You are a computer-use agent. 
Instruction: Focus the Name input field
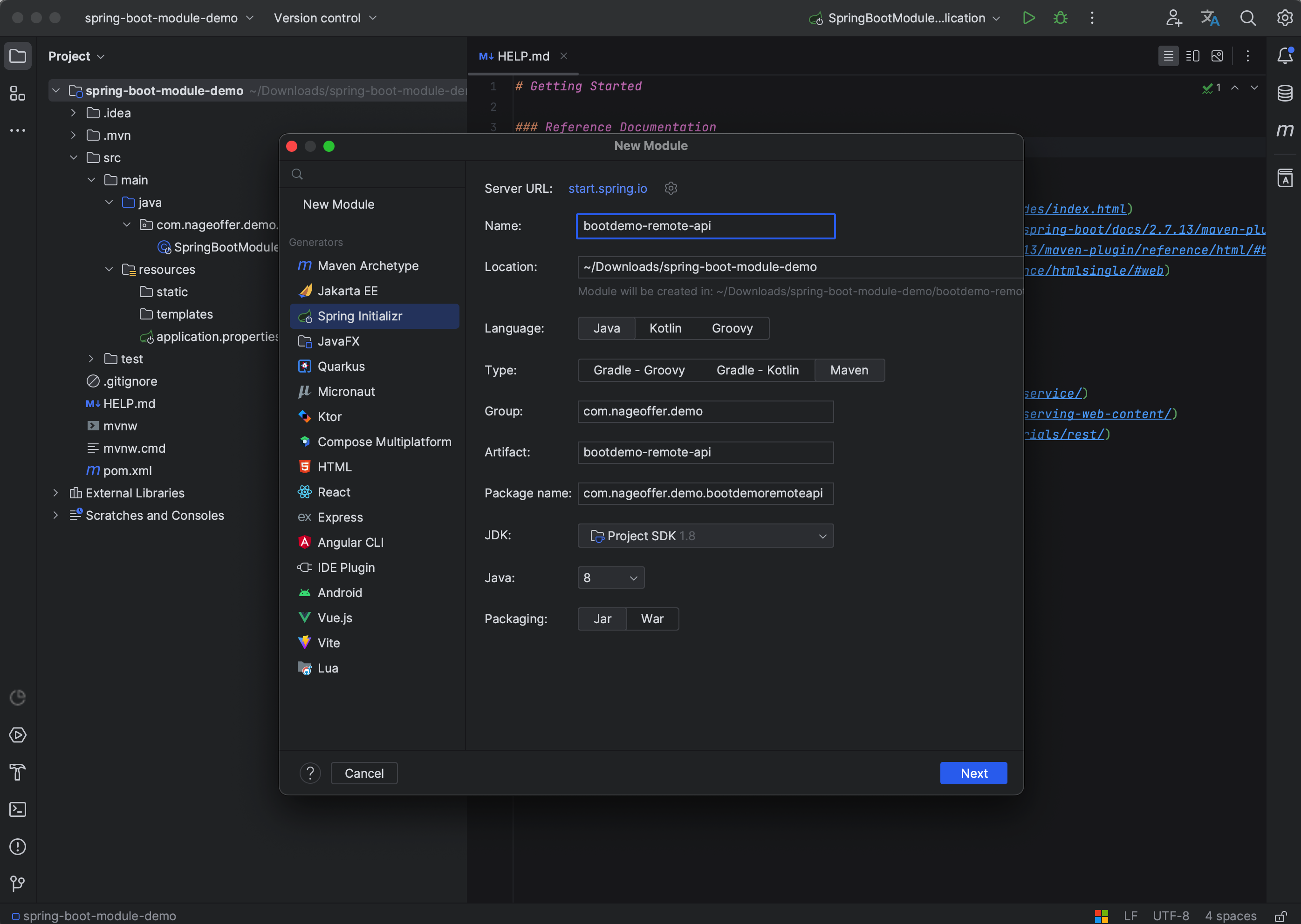705,226
